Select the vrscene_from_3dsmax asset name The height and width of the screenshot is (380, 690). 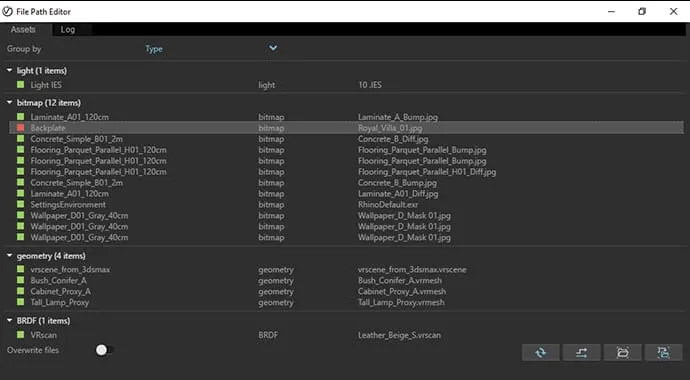click(70, 270)
